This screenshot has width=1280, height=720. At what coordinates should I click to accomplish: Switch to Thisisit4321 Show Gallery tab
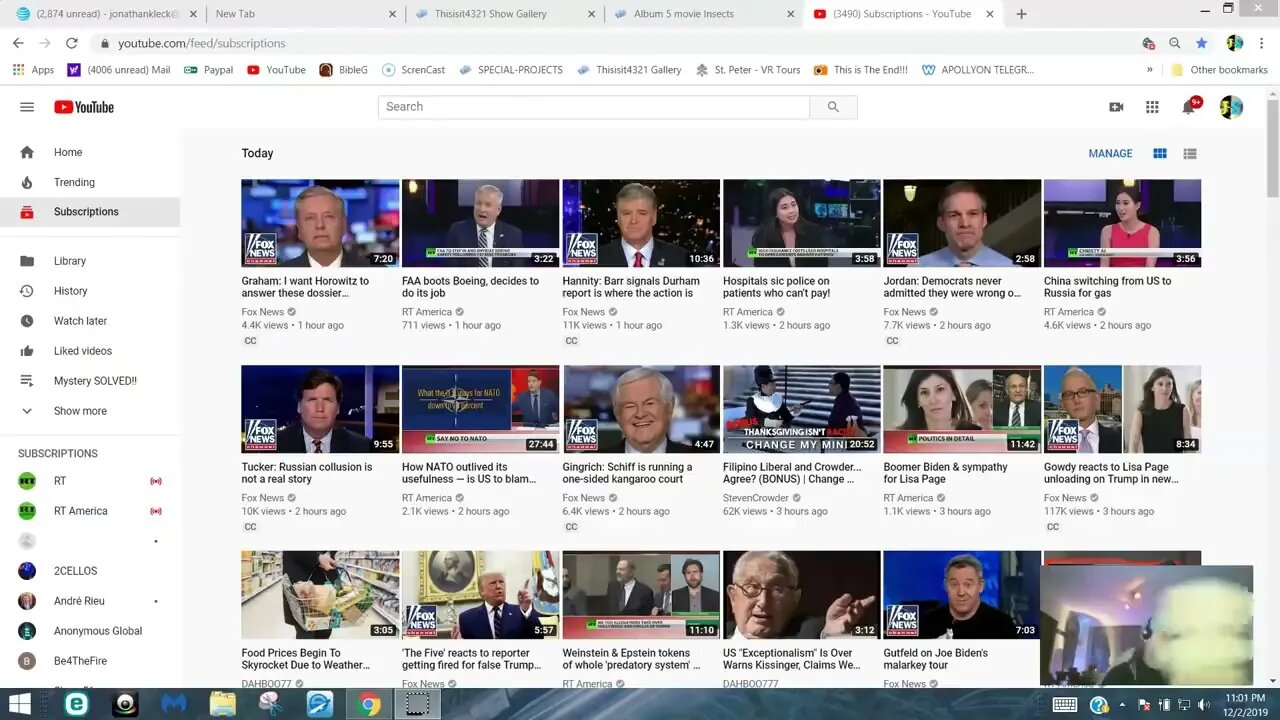click(x=504, y=14)
